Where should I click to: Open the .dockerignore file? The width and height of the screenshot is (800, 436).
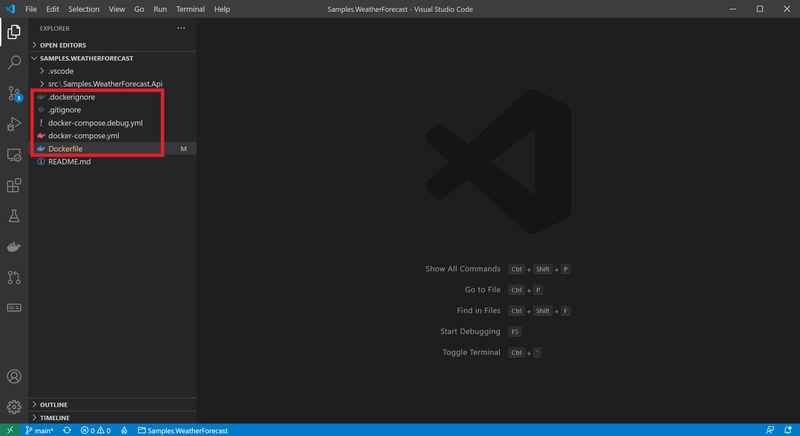[x=112, y=97]
